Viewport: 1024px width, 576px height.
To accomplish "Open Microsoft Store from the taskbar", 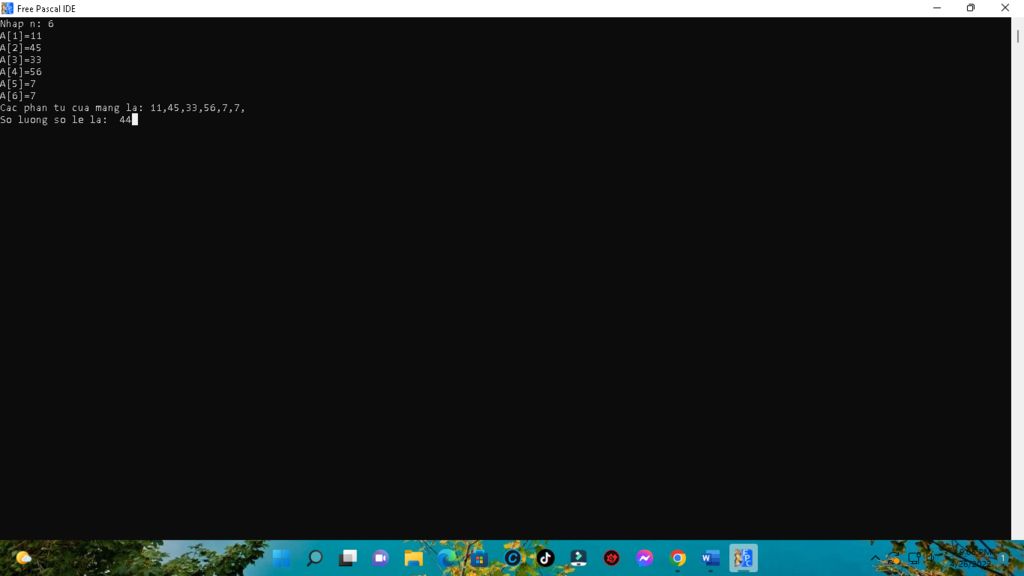I will (479, 558).
